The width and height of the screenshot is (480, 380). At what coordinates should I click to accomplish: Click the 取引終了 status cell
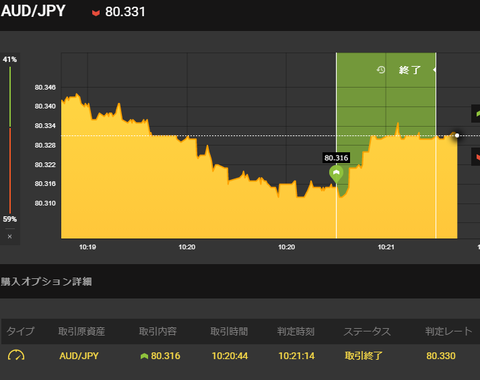pyautogui.click(x=363, y=356)
